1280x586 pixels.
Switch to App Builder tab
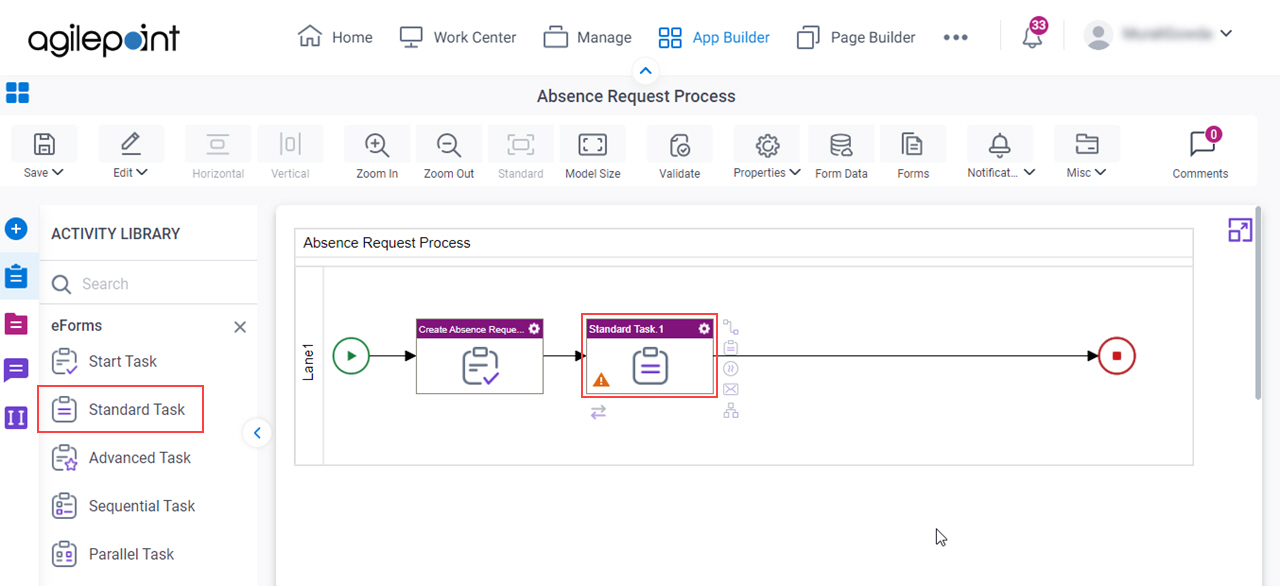coord(714,37)
